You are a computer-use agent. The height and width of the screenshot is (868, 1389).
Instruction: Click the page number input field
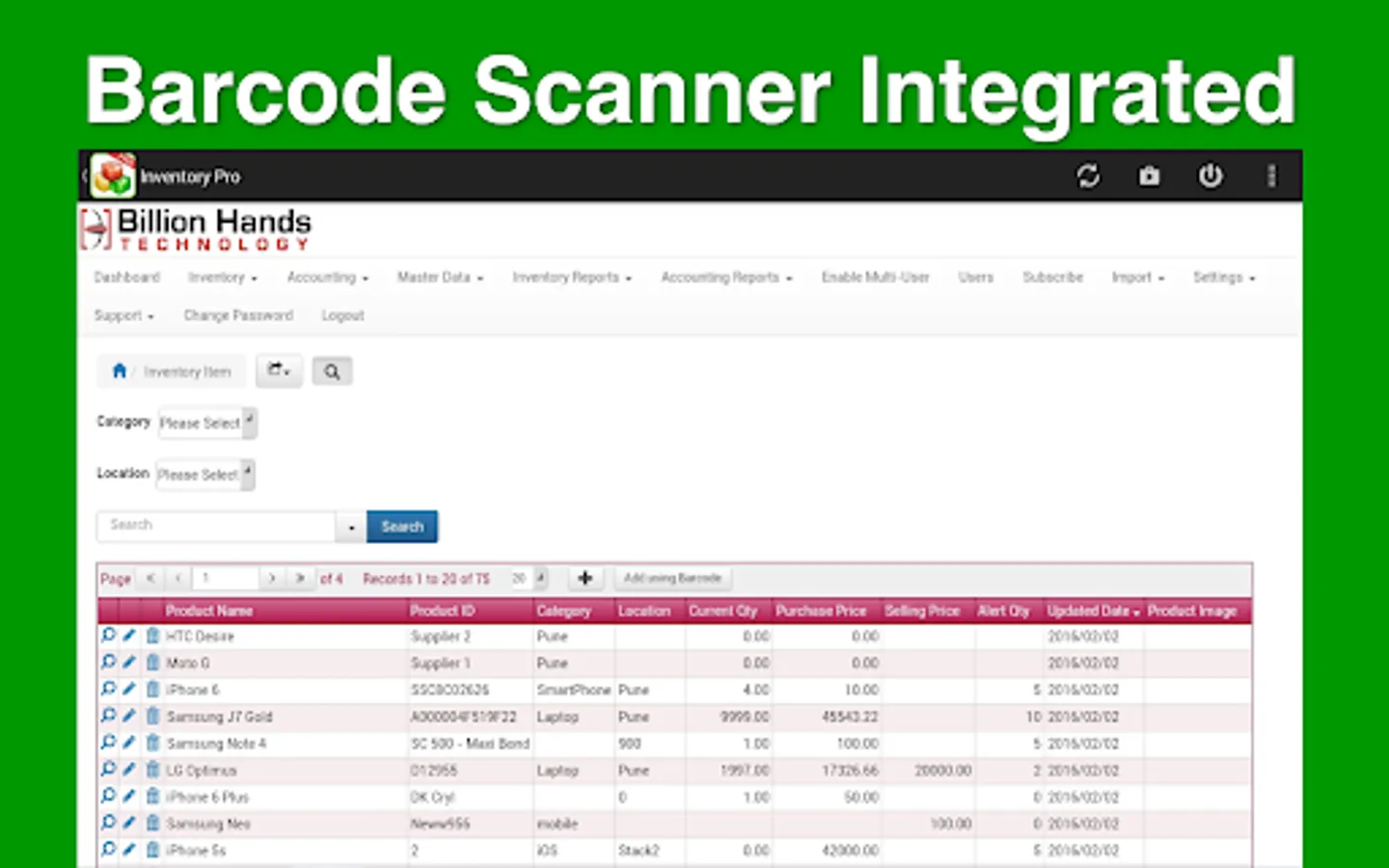pyautogui.click(x=226, y=579)
